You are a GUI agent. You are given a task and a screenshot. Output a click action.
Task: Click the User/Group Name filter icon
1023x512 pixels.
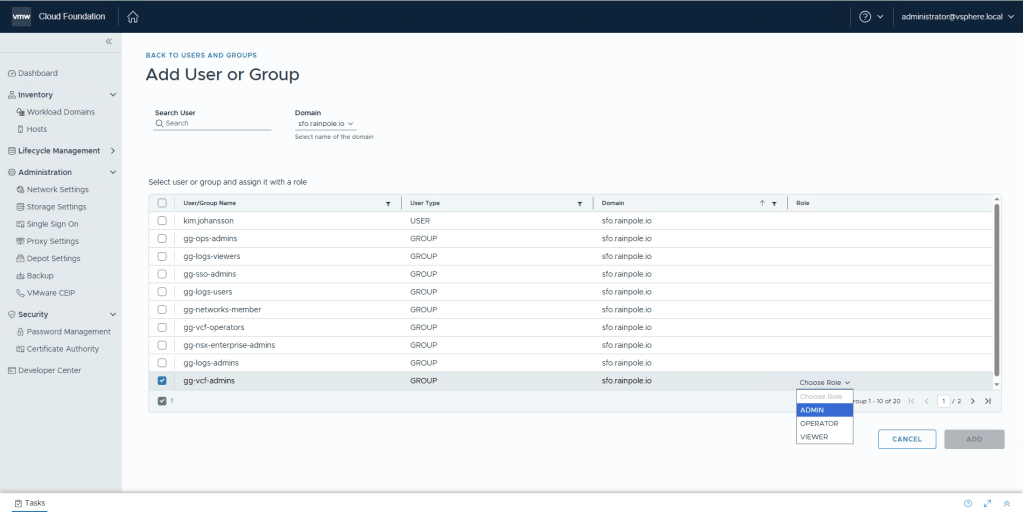(x=388, y=203)
